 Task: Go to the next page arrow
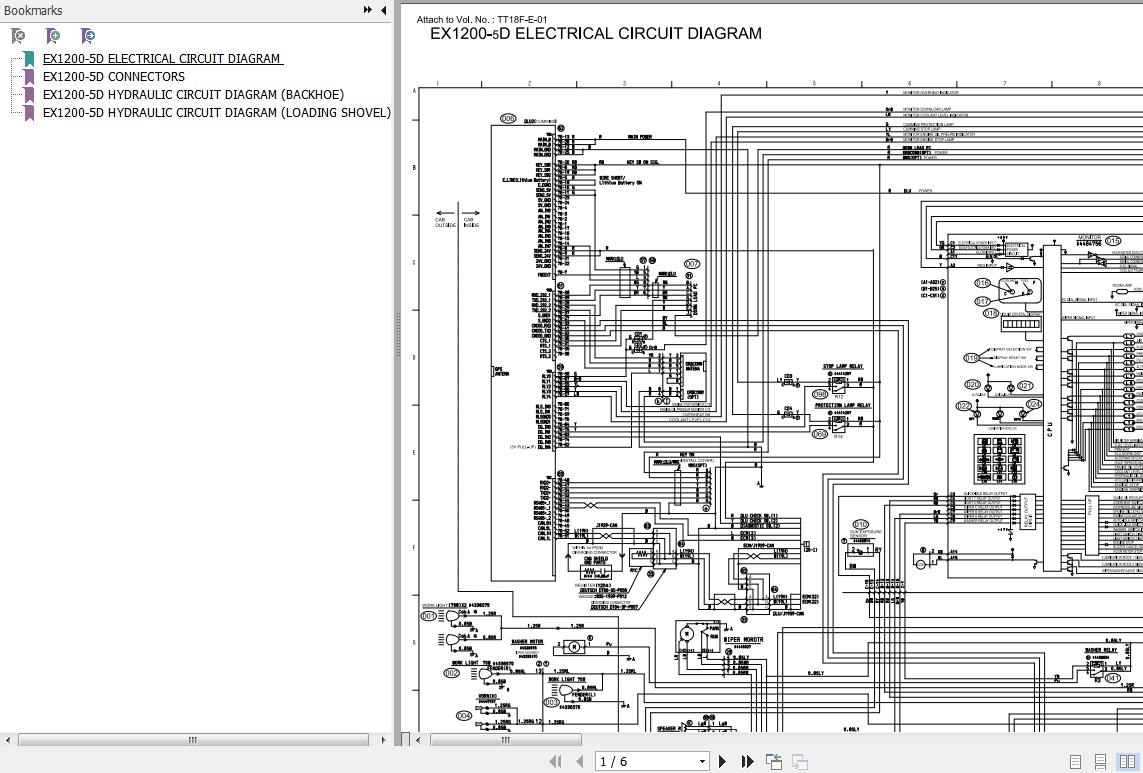tap(723, 762)
